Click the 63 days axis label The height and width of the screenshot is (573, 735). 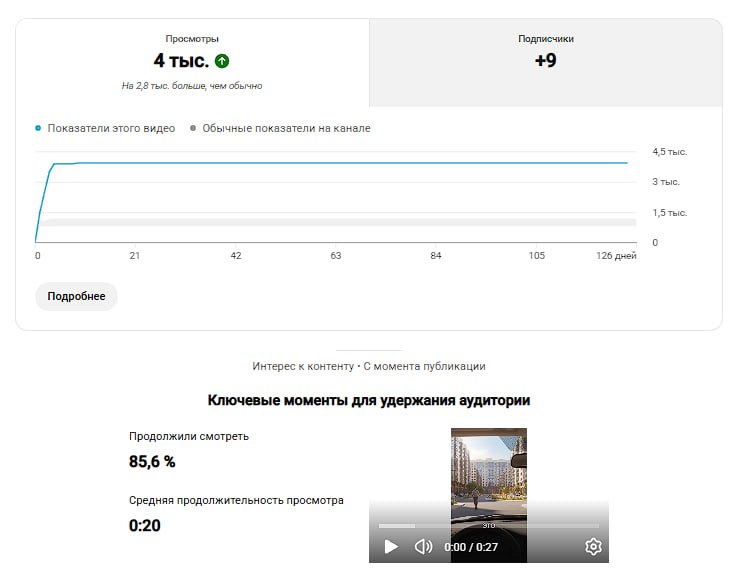(x=336, y=256)
